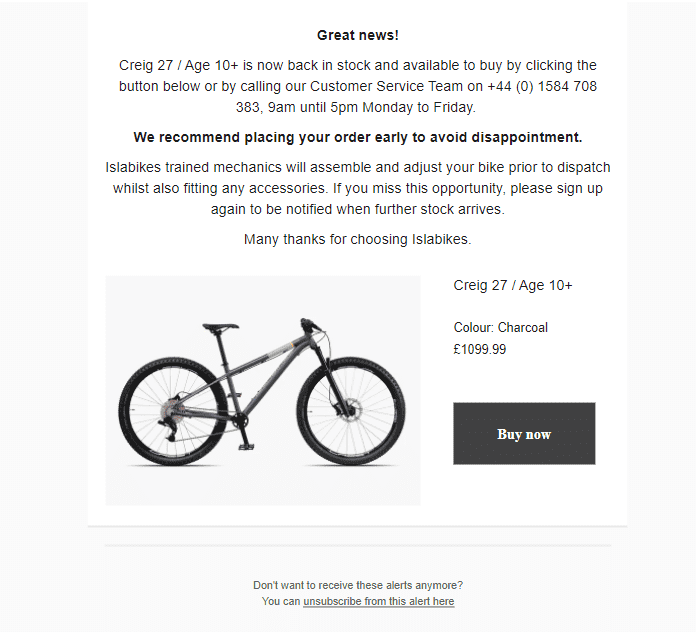
Task: Click the Colour: Charcoal label
Action: pyautogui.click(x=500, y=327)
